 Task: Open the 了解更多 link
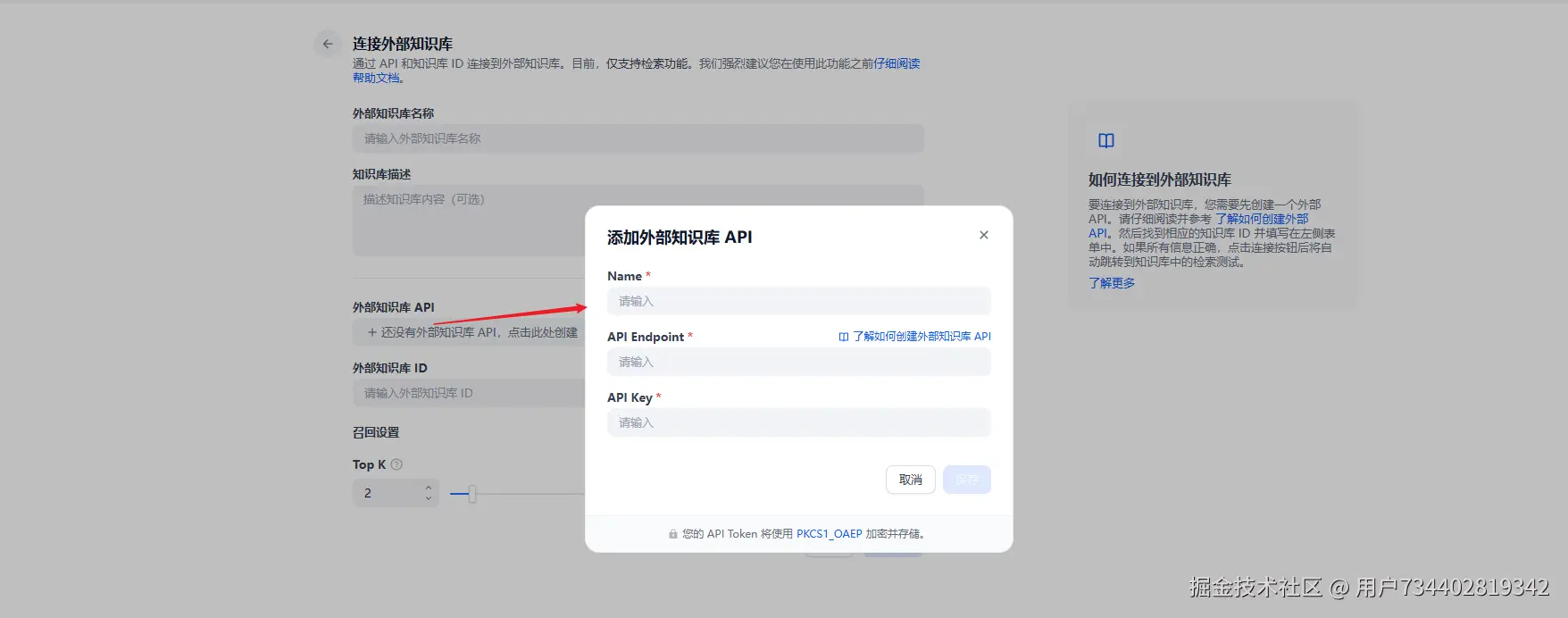pyautogui.click(x=1112, y=283)
